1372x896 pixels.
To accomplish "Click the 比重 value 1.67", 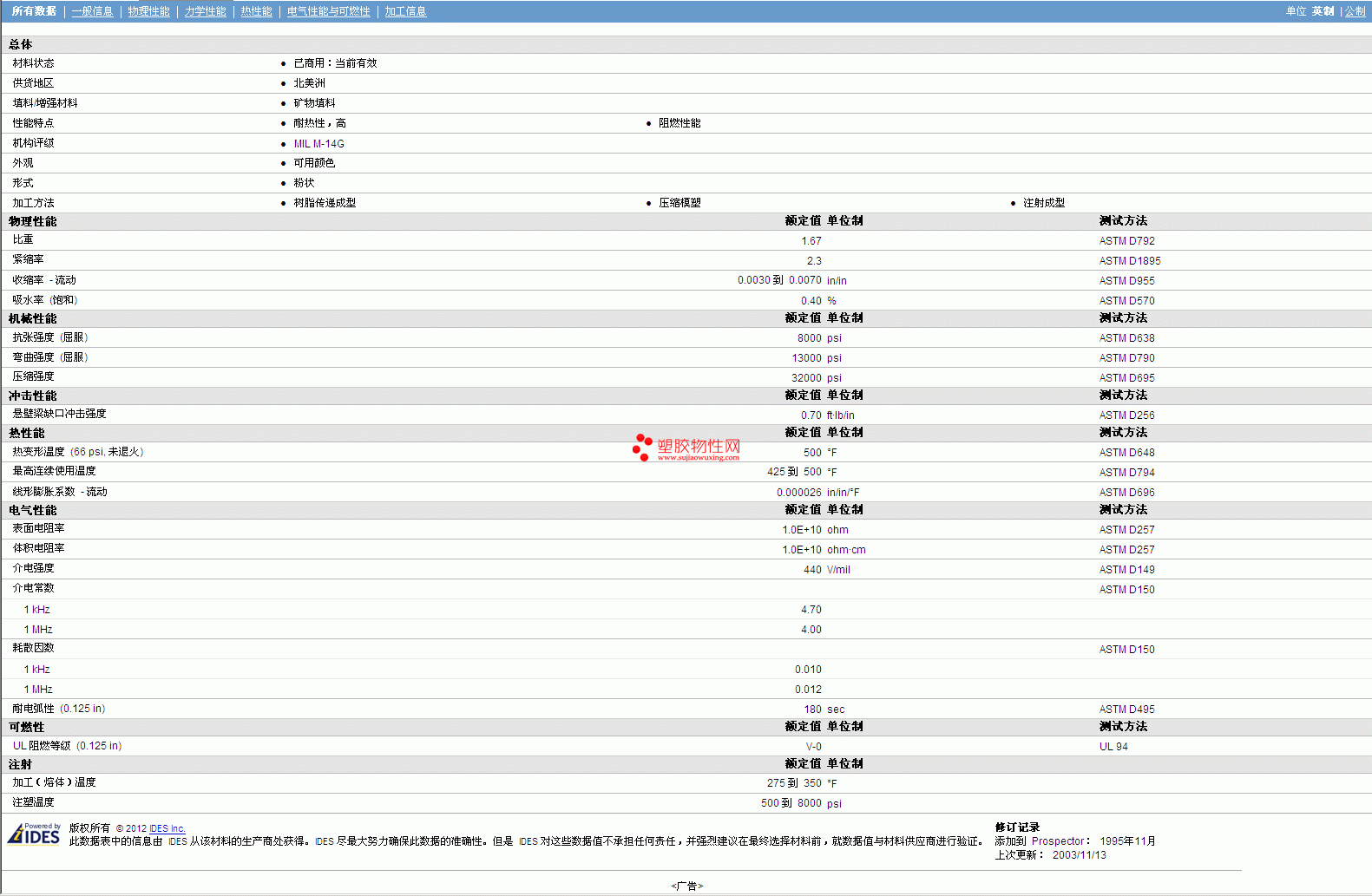I will click(x=811, y=241).
